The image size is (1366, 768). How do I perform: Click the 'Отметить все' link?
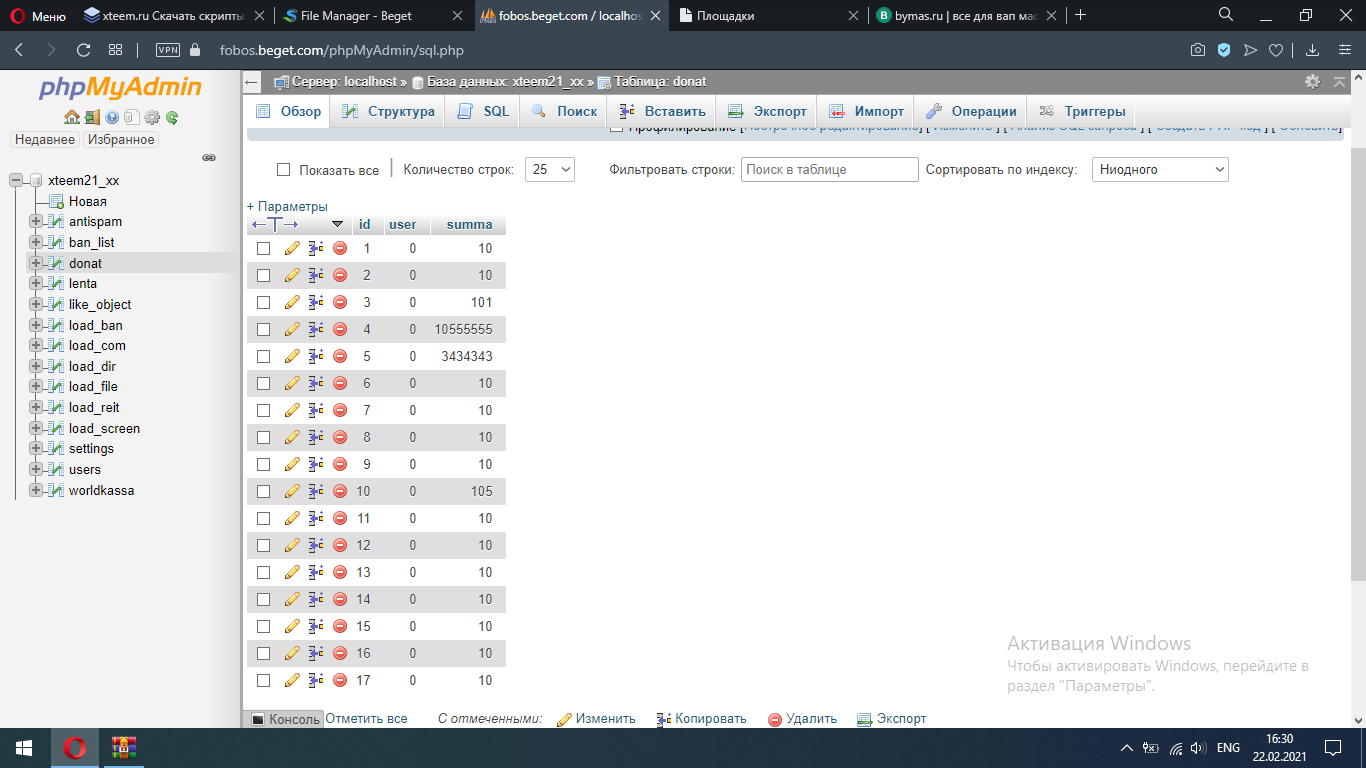click(366, 718)
